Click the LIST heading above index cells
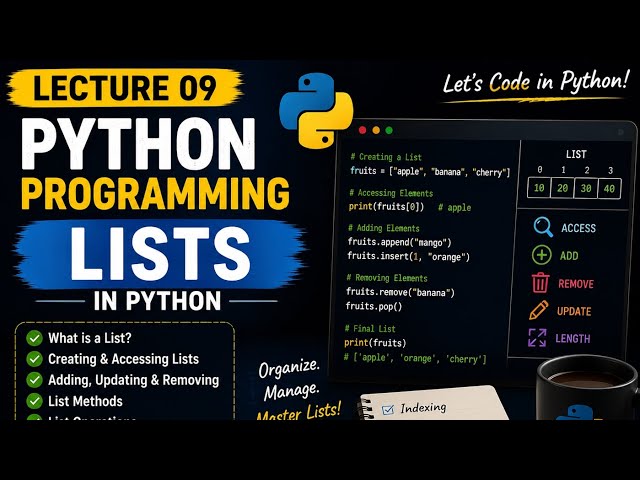Screen dimensions: 640x480 pos(576,154)
